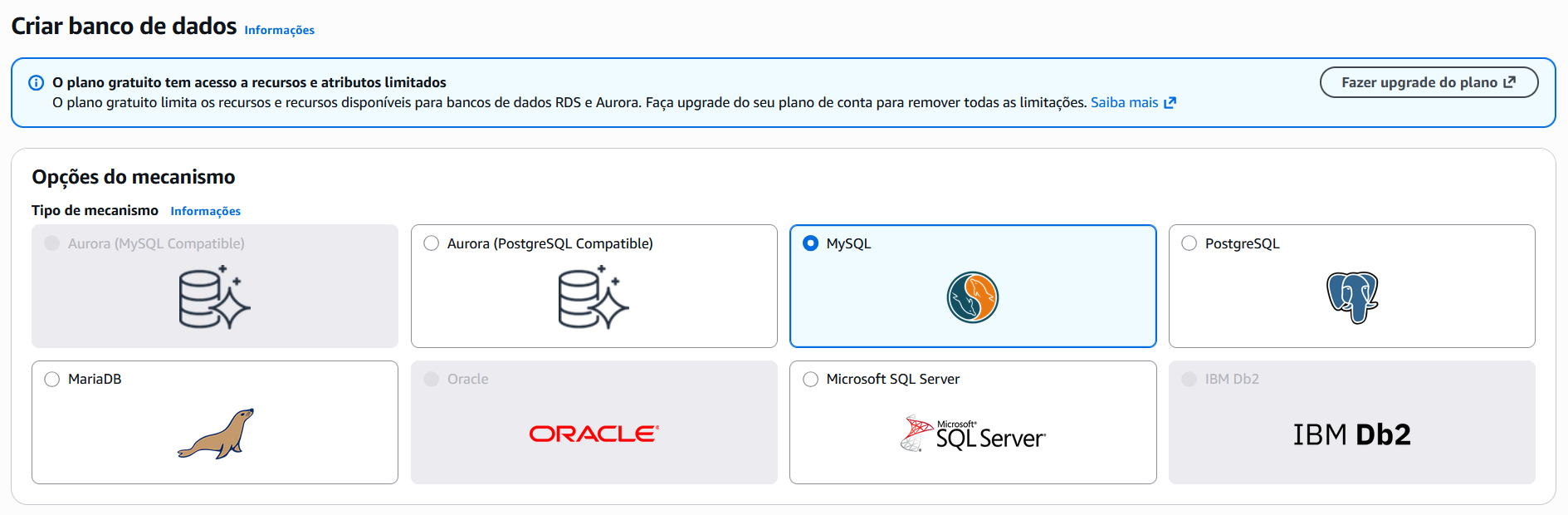
Task: Click the red Oracle logo
Action: [594, 434]
